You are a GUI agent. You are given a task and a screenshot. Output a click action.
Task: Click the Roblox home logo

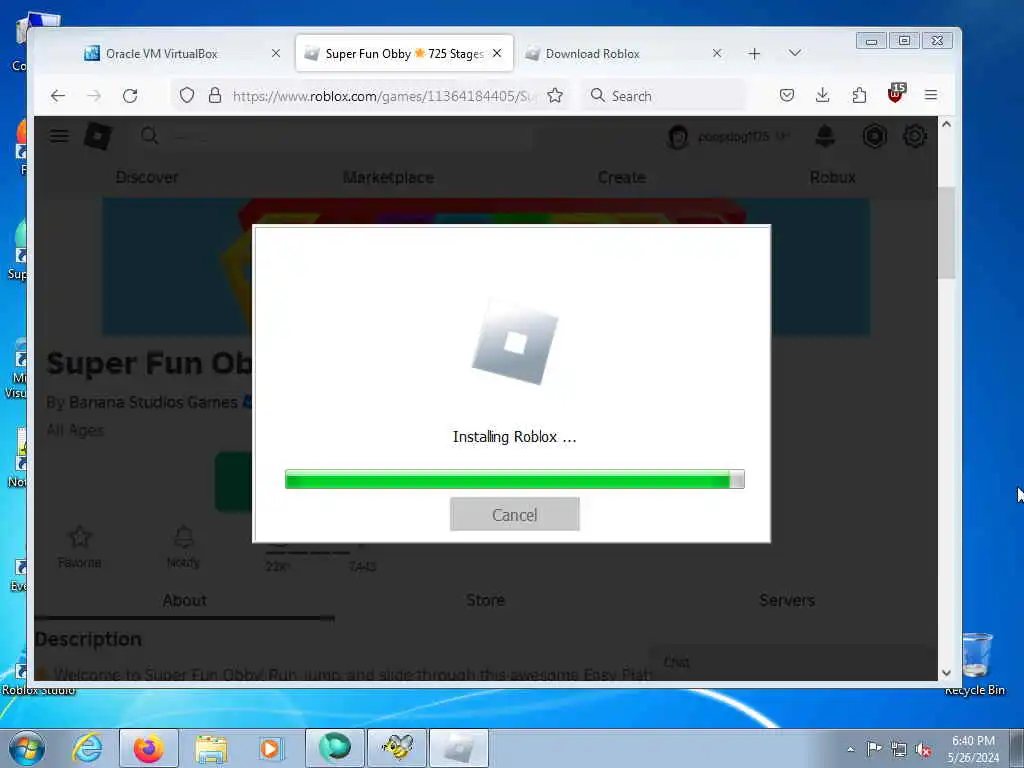[x=98, y=136]
